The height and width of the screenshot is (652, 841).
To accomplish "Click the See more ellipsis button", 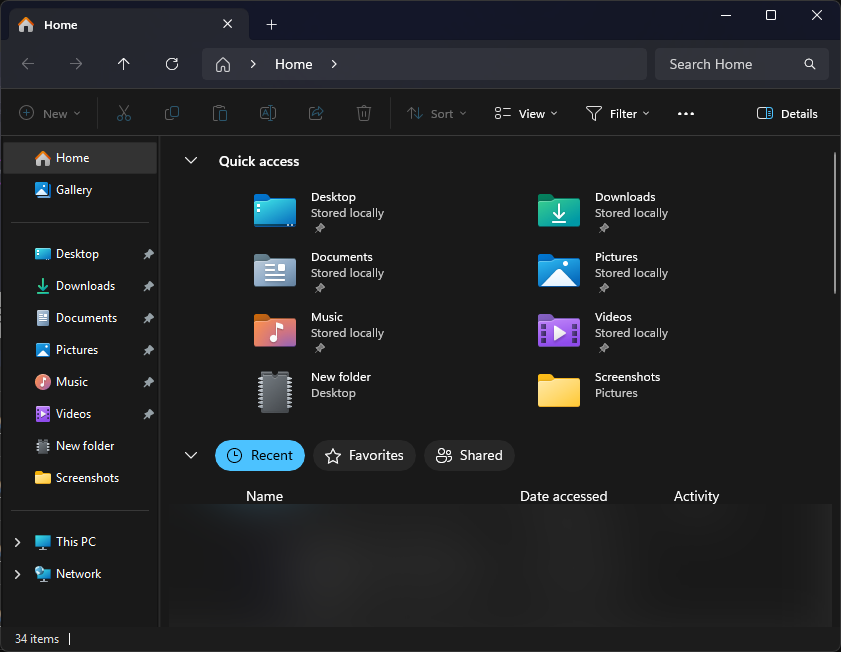I will [686, 114].
